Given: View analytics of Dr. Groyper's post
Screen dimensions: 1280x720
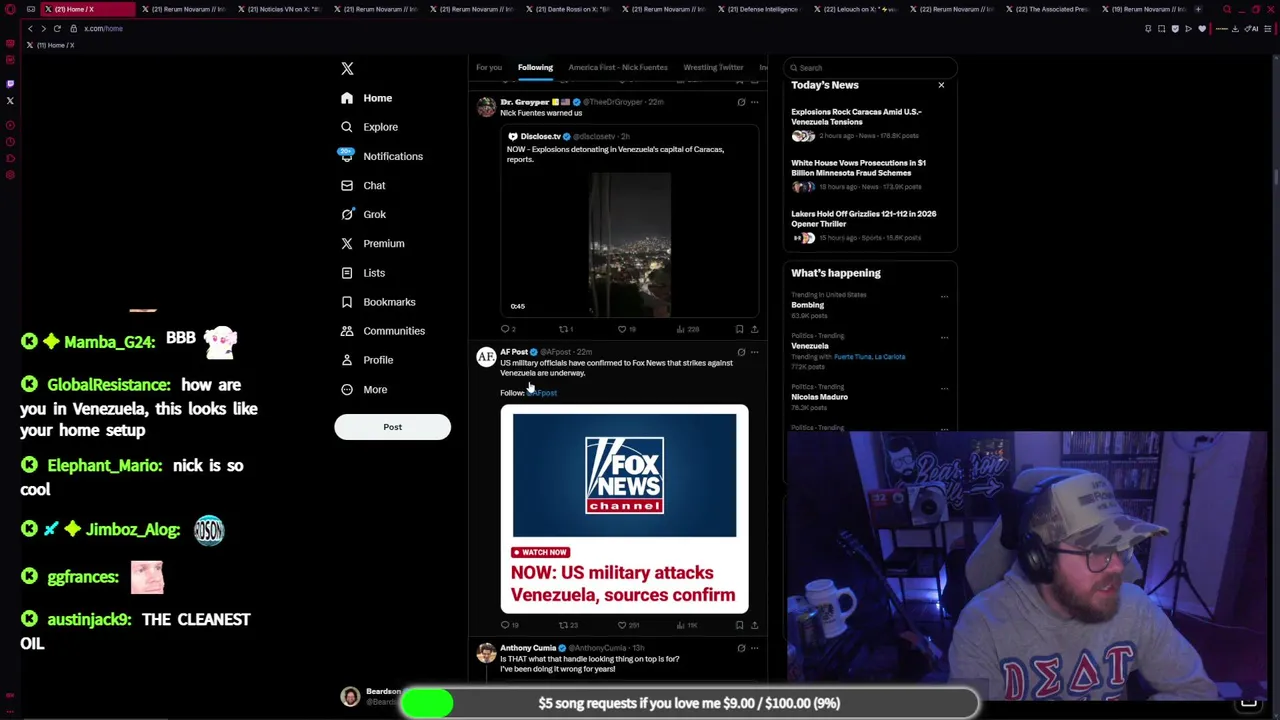Looking at the screenshot, I should click(x=687, y=329).
